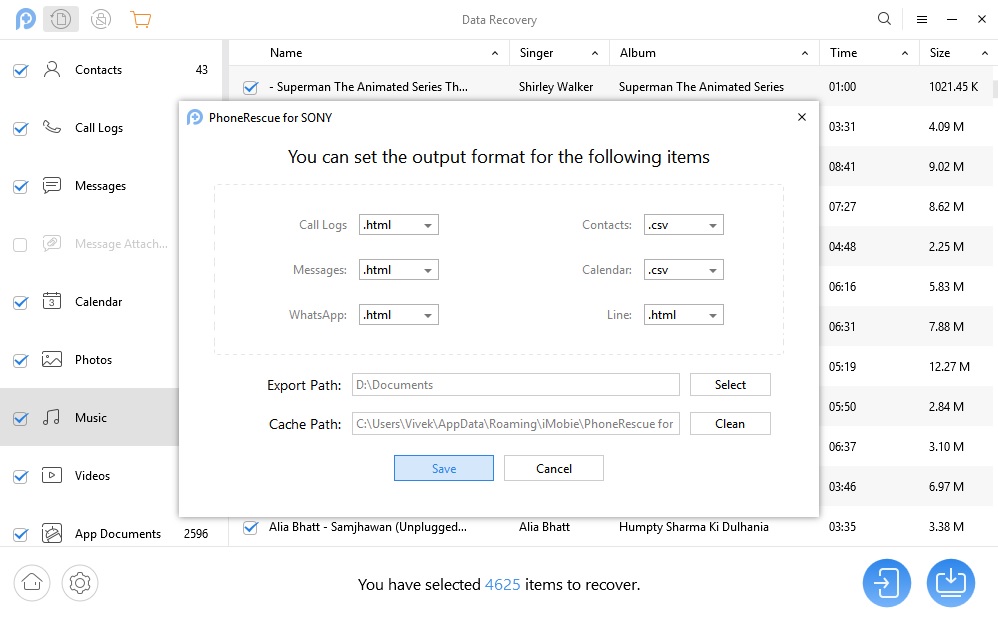This screenshot has height=618, width=998.
Task: Toggle the Call Logs checkbox
Action: 20,129
